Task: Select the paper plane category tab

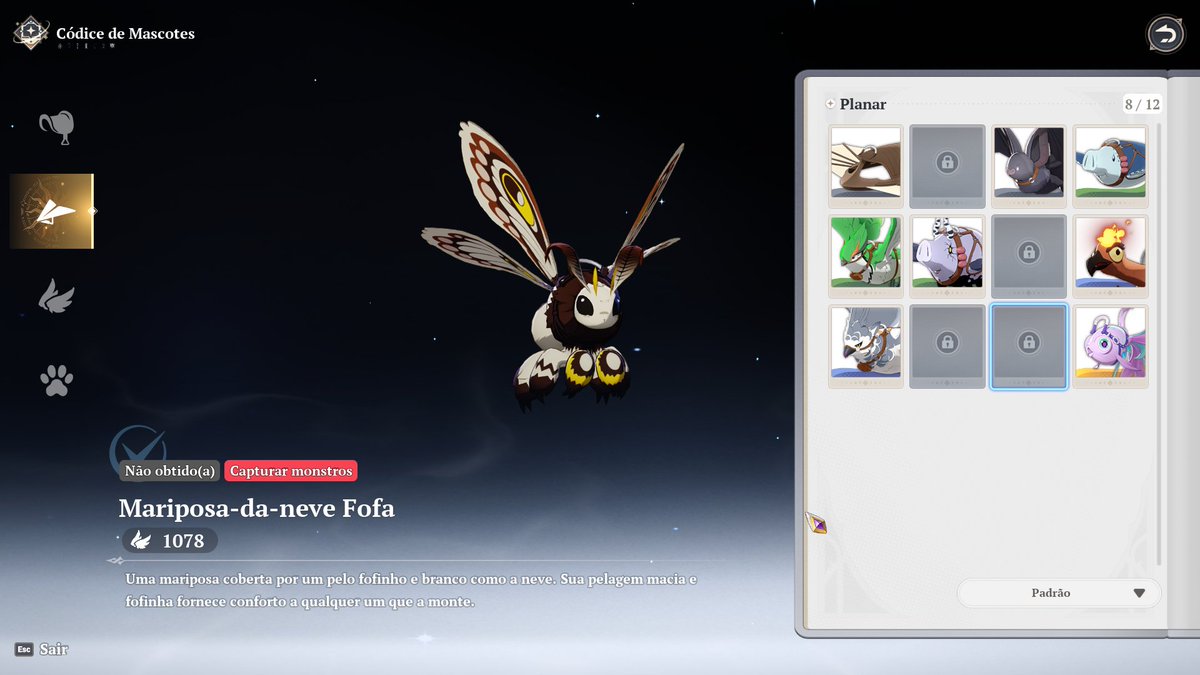Action: coord(52,211)
